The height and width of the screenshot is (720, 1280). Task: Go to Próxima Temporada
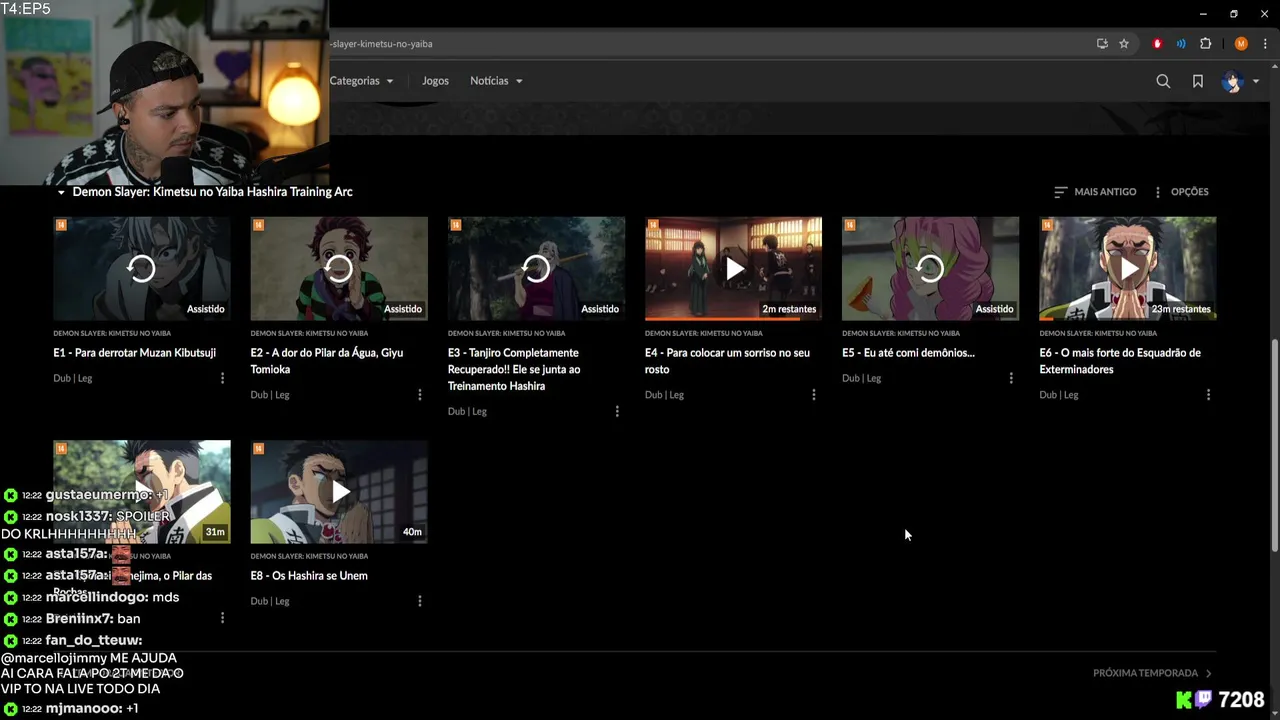click(1152, 674)
